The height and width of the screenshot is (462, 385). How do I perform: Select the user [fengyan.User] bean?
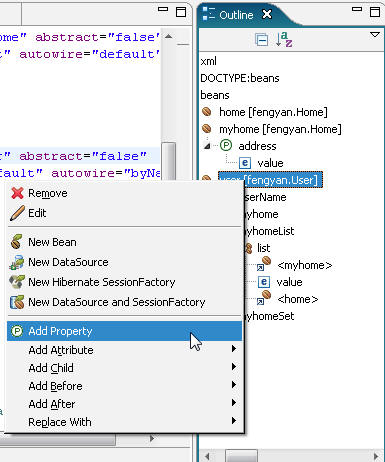click(x=270, y=180)
